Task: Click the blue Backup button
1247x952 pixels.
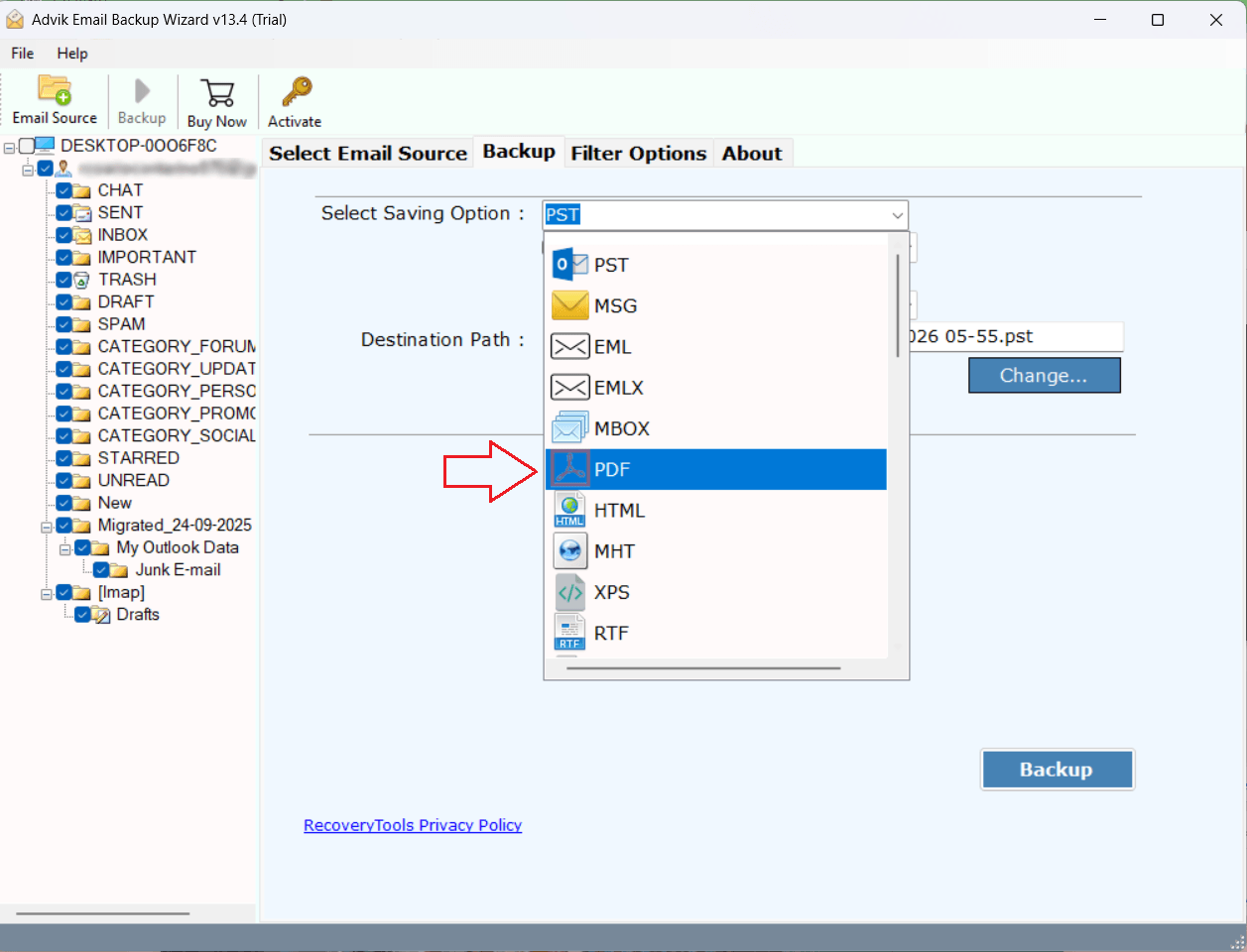Action: [1057, 770]
